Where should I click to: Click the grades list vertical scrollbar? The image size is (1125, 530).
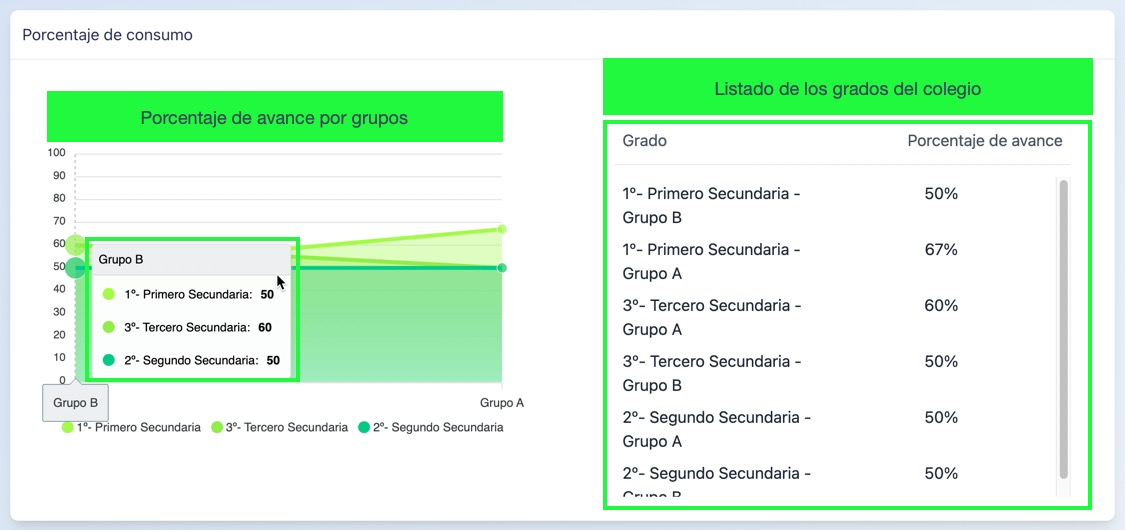click(x=1063, y=329)
